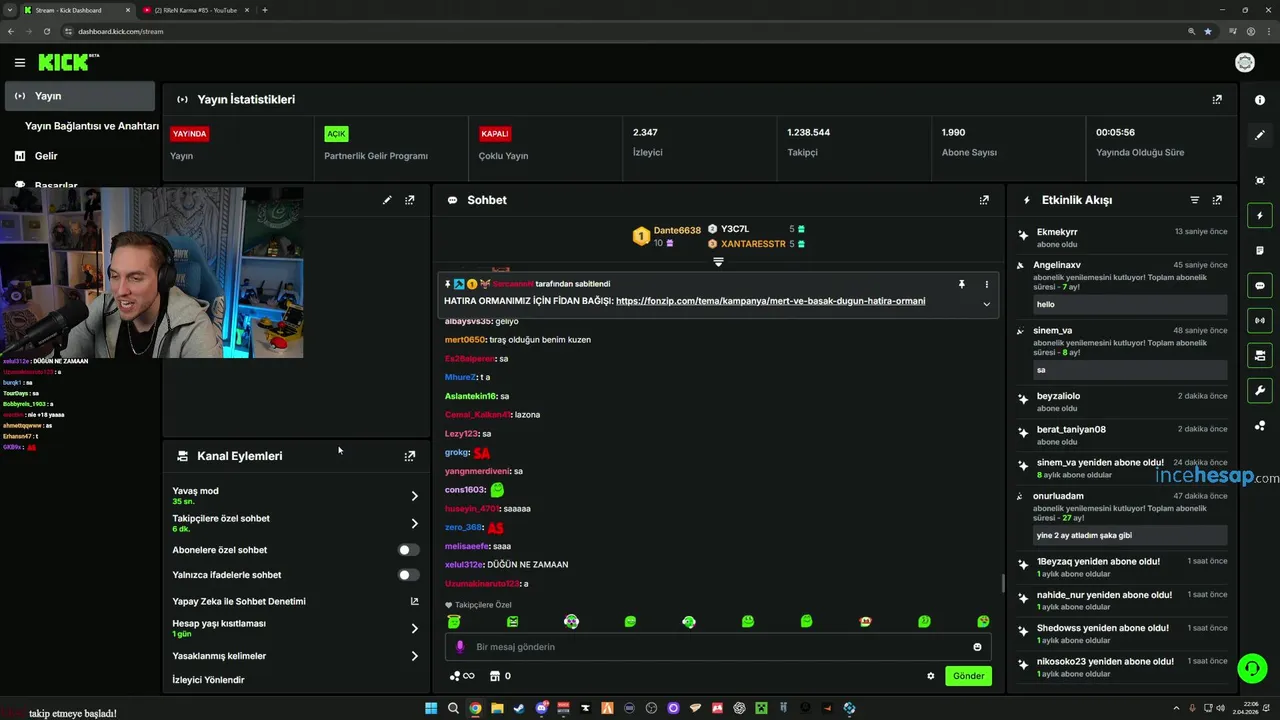Toggle the wrench icon in right toolbar
The image size is (1280, 720).
click(1260, 390)
